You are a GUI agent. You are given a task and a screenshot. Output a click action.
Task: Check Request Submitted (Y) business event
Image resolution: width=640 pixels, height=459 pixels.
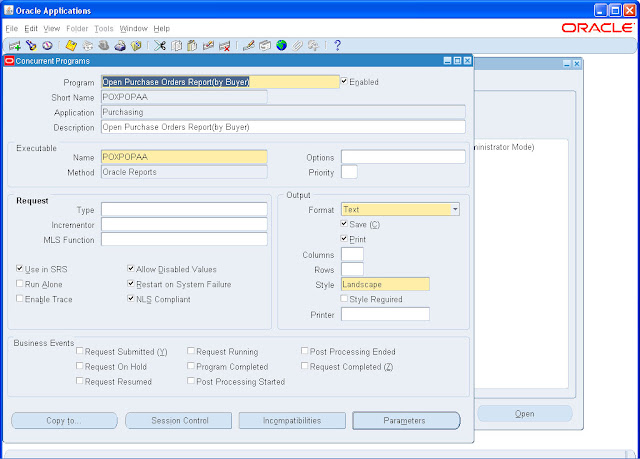point(80,351)
